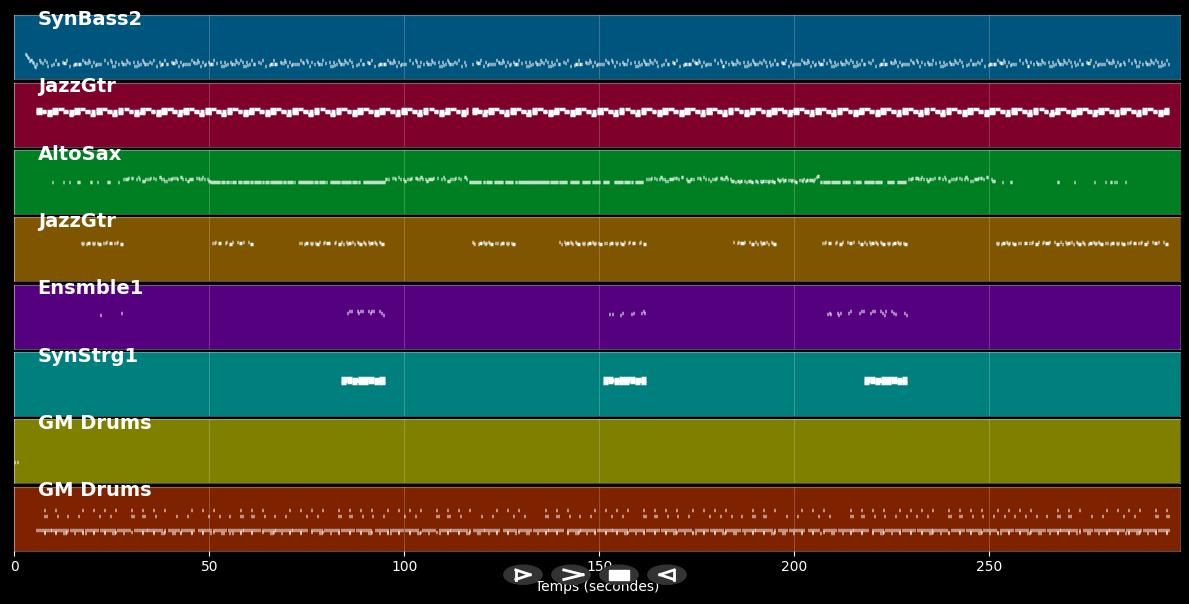Click the rewind arrow button

point(666,574)
